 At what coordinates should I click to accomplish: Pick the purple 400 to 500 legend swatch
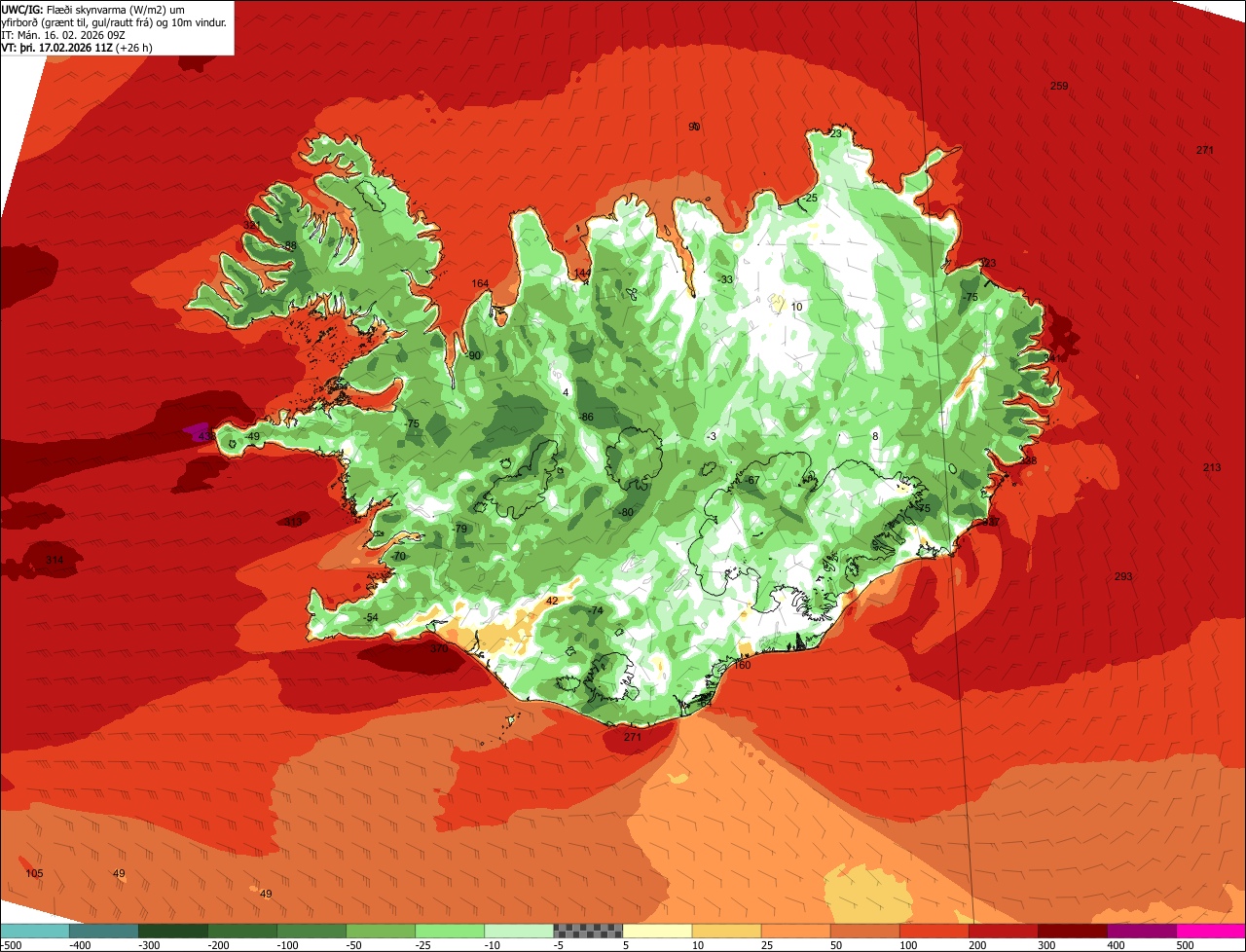(1141, 931)
